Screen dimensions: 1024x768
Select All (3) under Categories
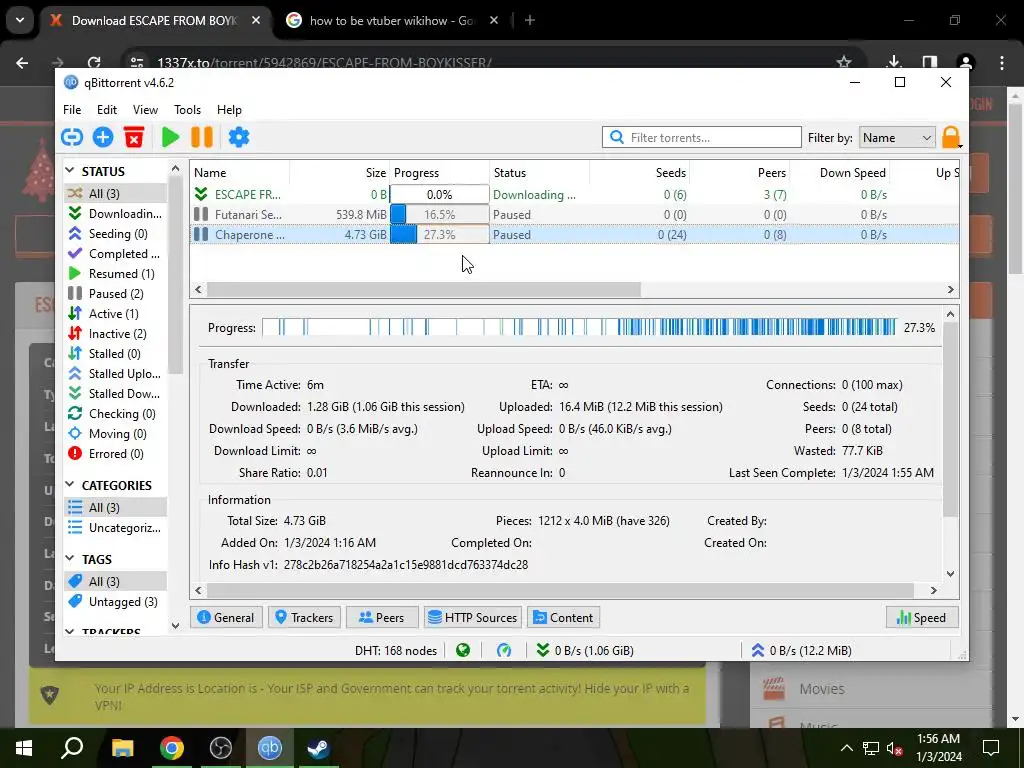[116, 507]
